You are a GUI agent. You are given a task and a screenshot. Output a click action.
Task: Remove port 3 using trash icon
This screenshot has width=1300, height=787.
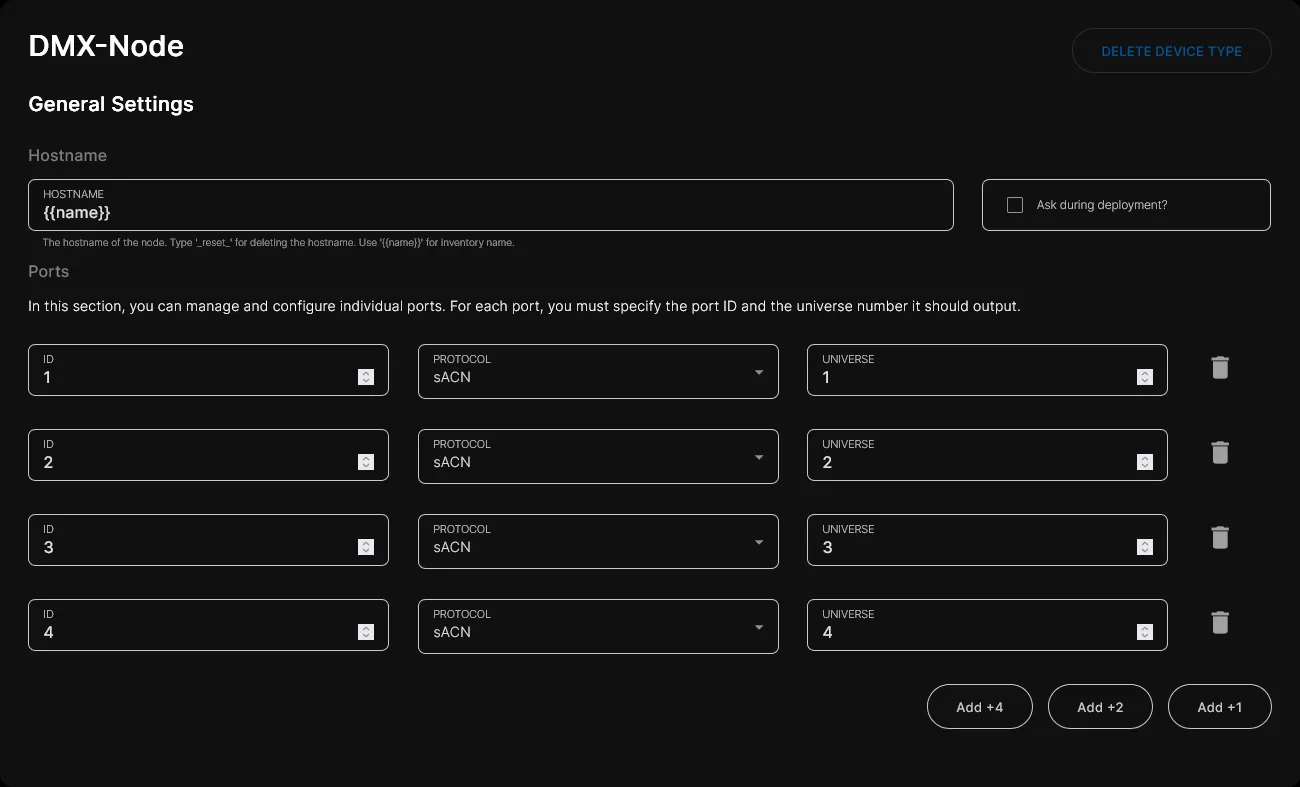(1219, 538)
